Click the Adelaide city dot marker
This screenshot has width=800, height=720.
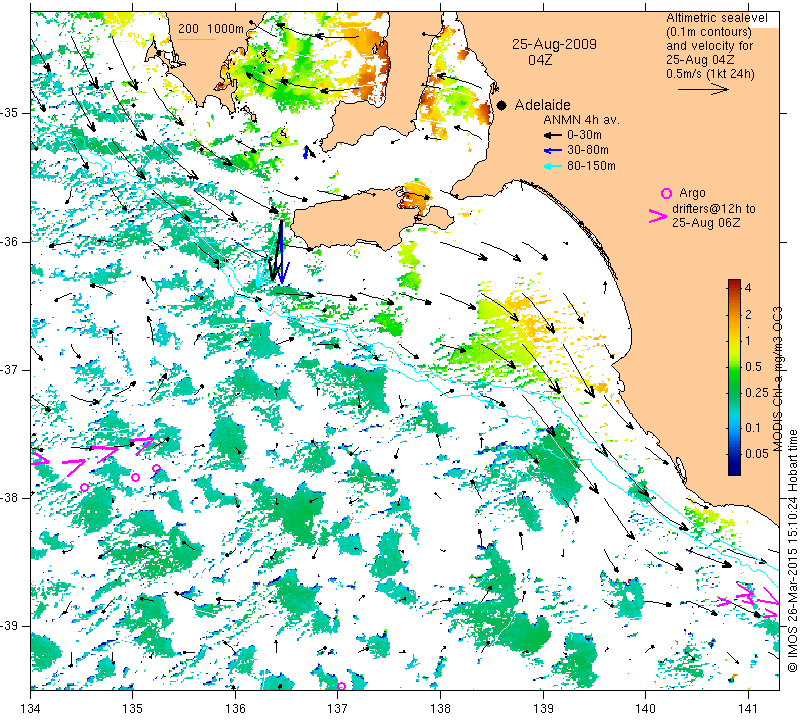[x=502, y=106]
